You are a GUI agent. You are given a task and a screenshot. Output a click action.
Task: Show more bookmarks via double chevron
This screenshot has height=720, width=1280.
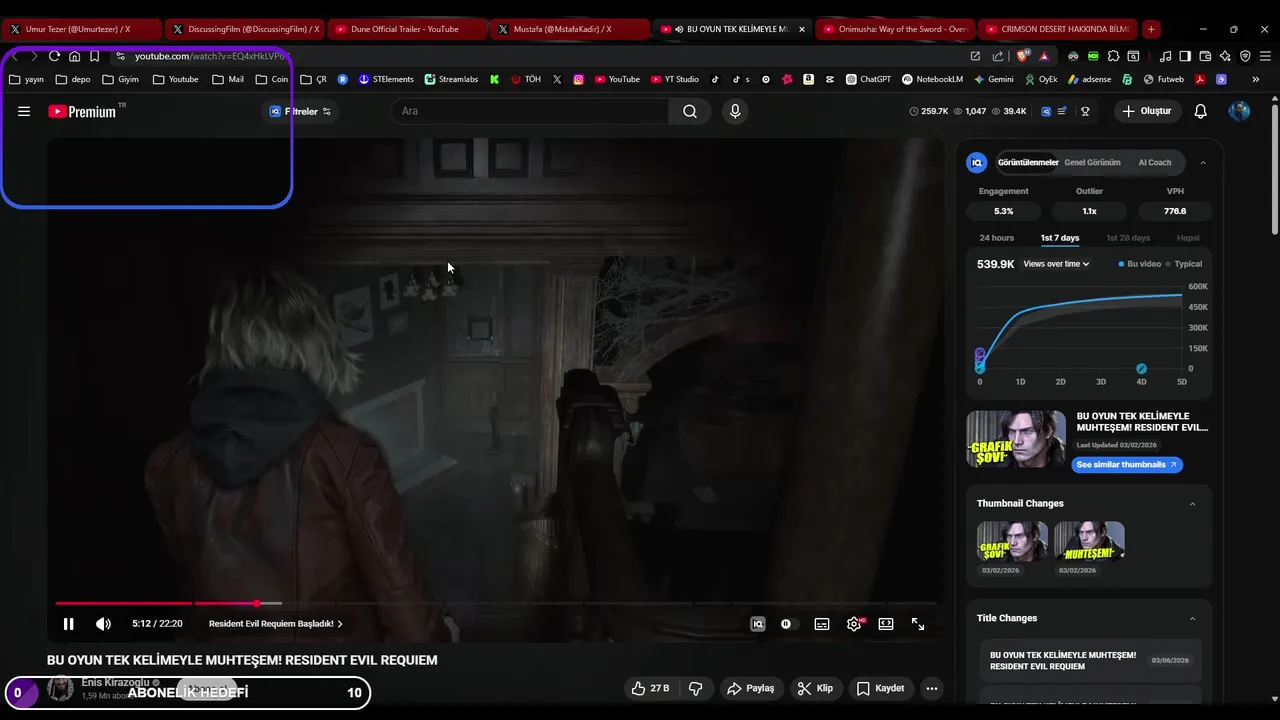click(x=1256, y=79)
